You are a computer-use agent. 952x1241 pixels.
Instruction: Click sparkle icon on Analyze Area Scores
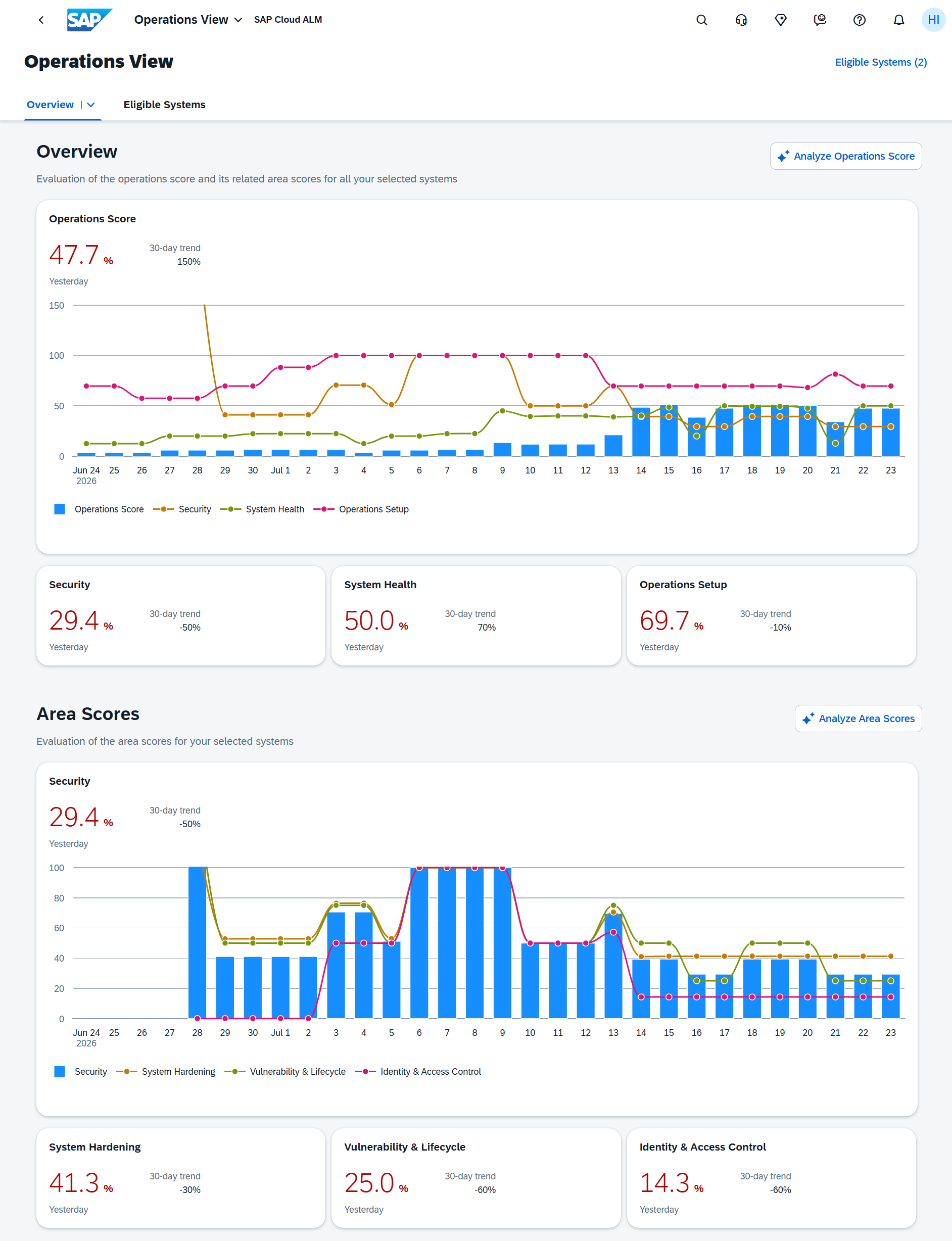[808, 718]
